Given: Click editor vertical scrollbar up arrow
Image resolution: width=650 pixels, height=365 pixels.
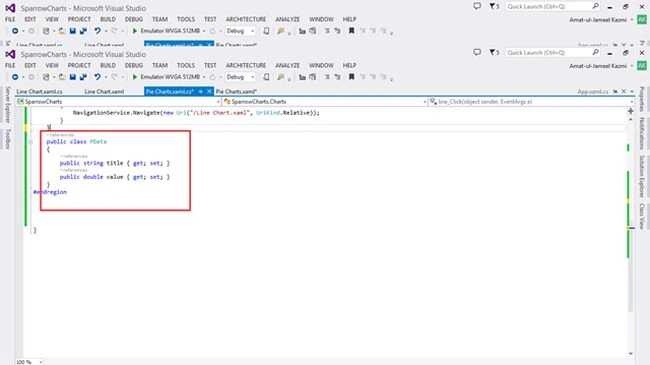Looking at the screenshot, I should click(631, 119).
